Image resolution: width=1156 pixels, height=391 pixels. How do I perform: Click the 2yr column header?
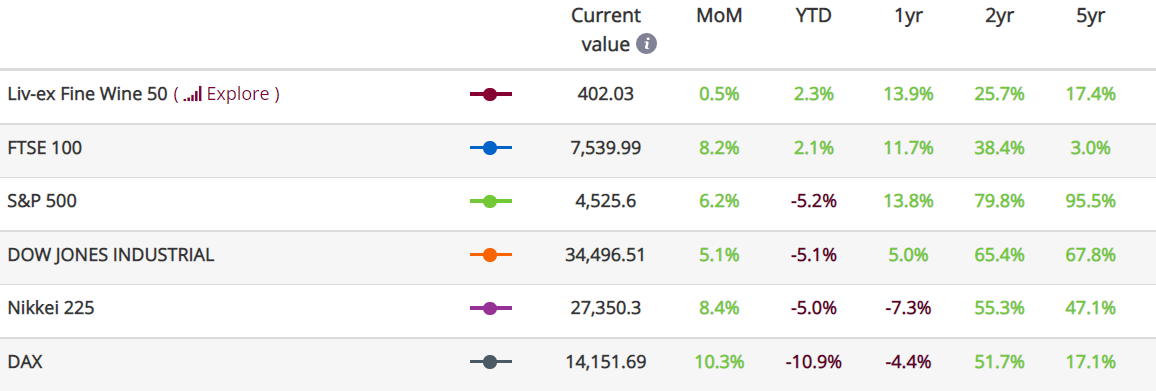[1000, 16]
